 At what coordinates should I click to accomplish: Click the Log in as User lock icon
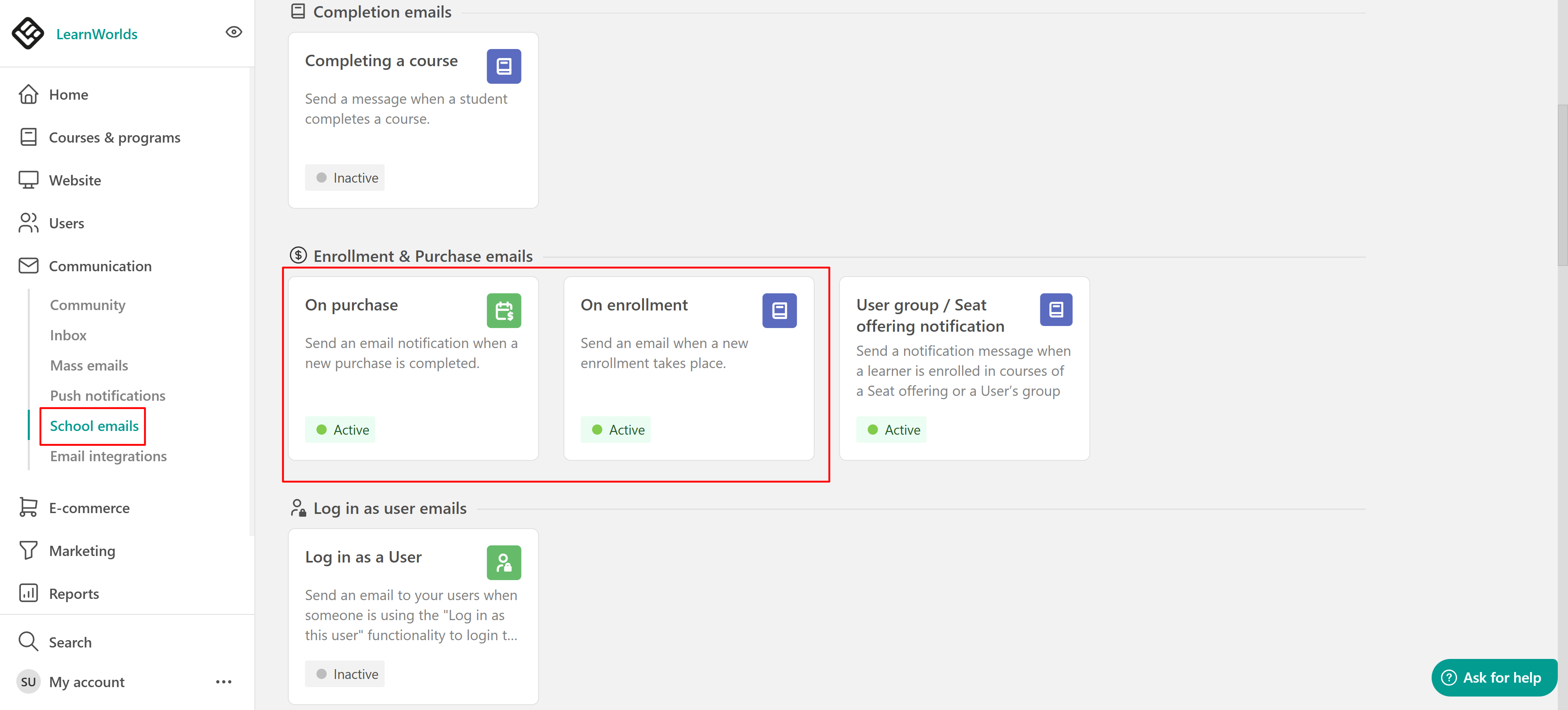[x=503, y=562]
